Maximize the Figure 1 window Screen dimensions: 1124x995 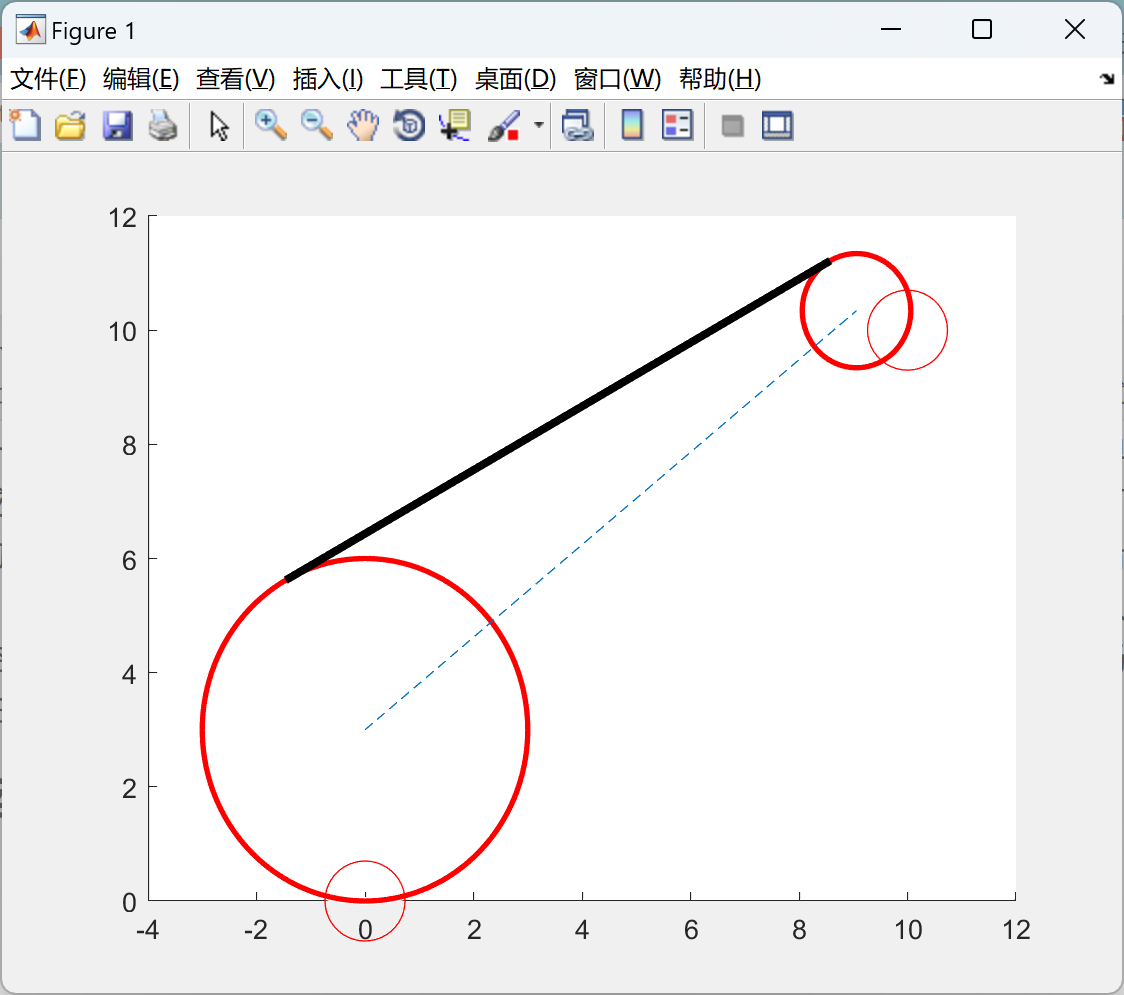point(982,29)
